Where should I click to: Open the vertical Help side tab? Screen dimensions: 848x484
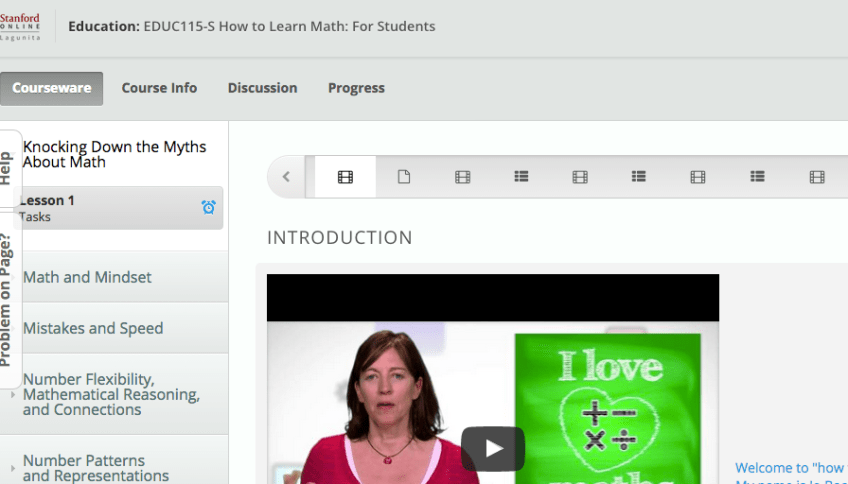click(8, 167)
